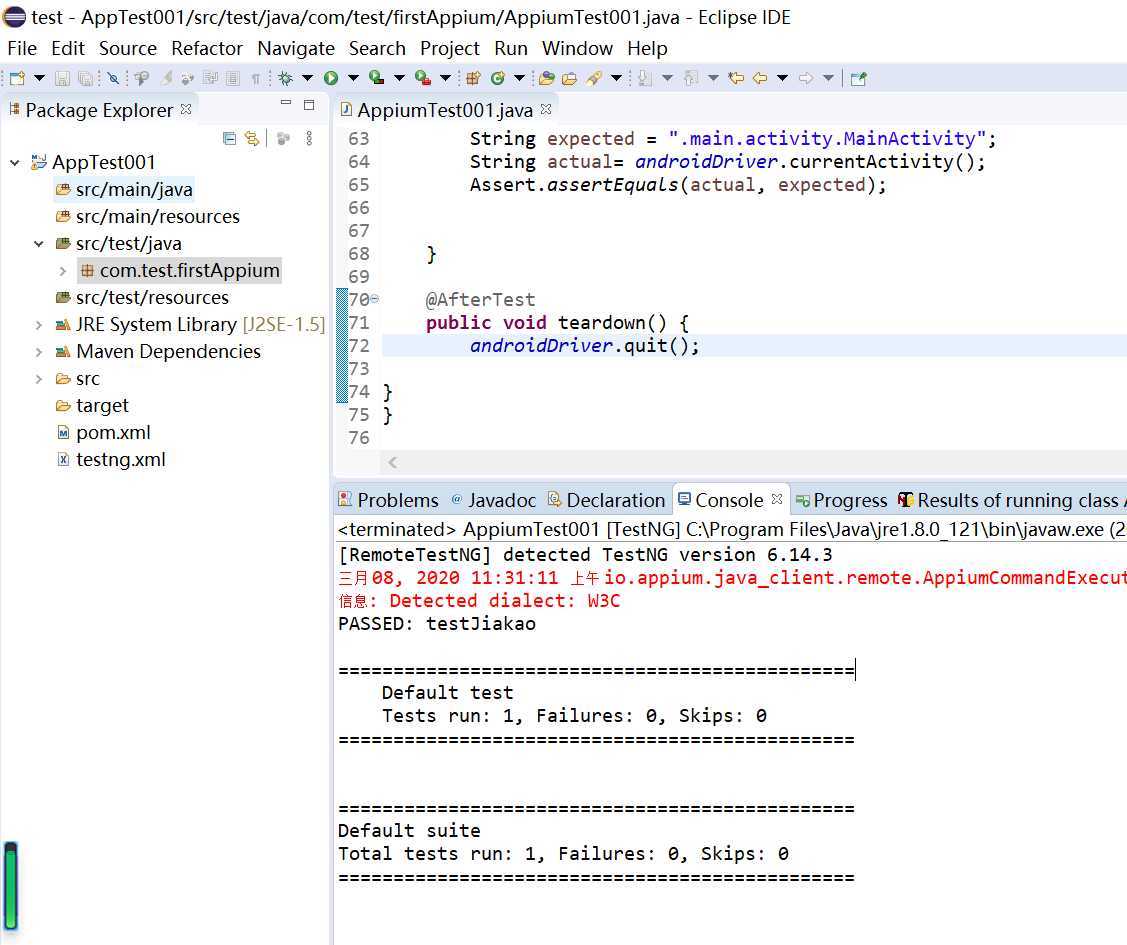The height and width of the screenshot is (945, 1127).
Task: Switch to the Declaration tab
Action: click(607, 499)
